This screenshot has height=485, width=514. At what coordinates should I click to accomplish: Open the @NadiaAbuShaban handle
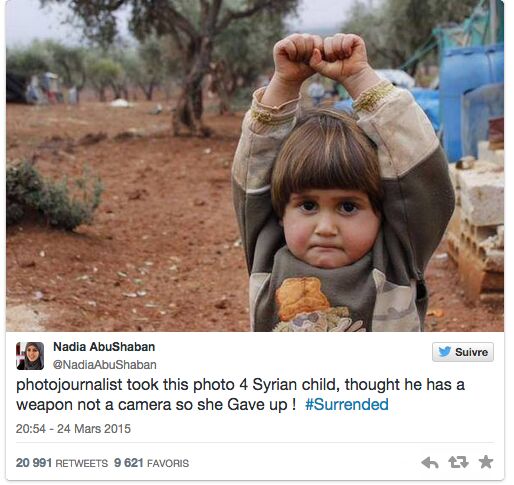click(x=105, y=365)
